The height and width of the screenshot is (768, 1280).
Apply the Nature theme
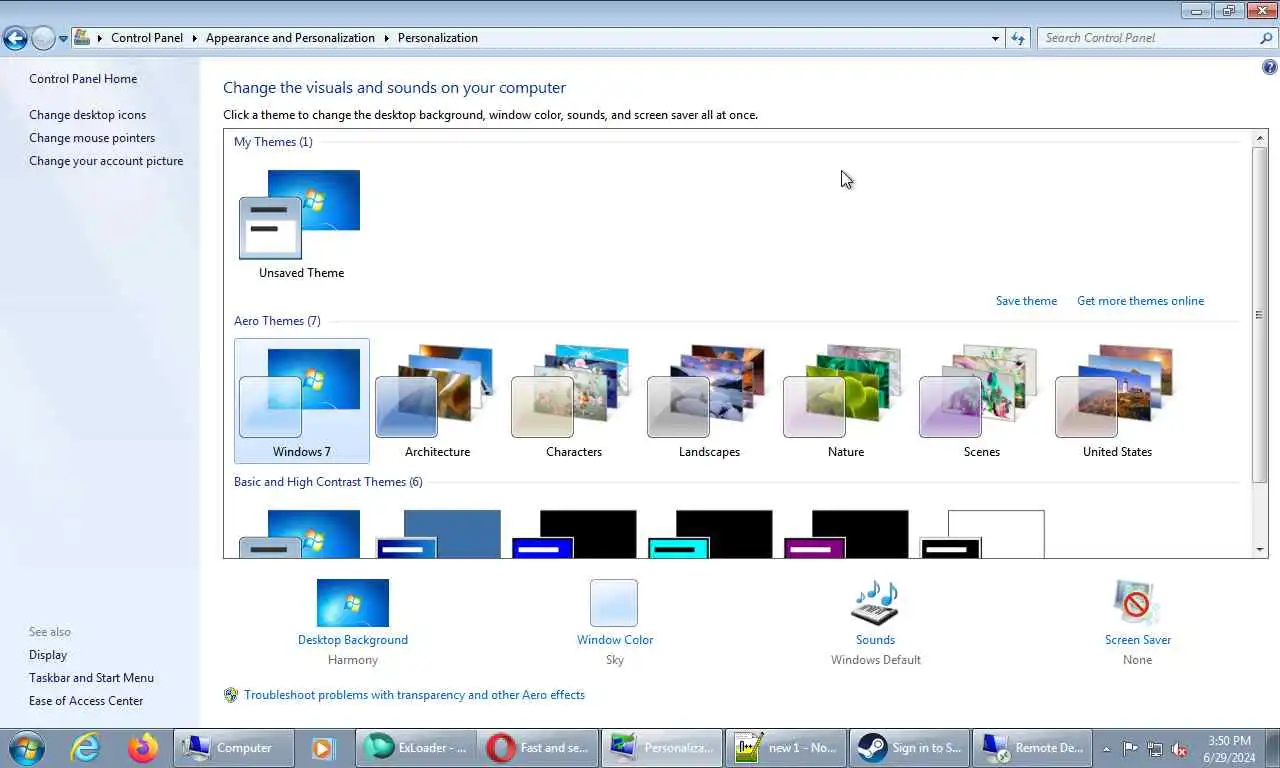coord(845,400)
